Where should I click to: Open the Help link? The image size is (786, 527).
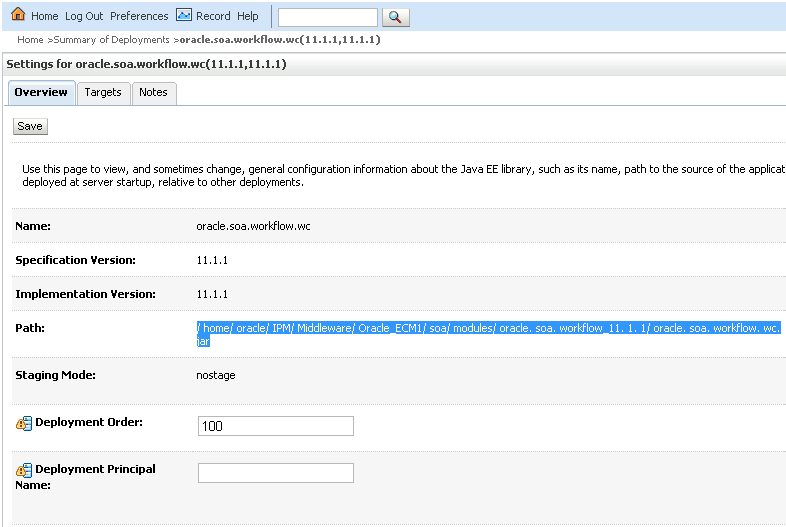coord(248,16)
